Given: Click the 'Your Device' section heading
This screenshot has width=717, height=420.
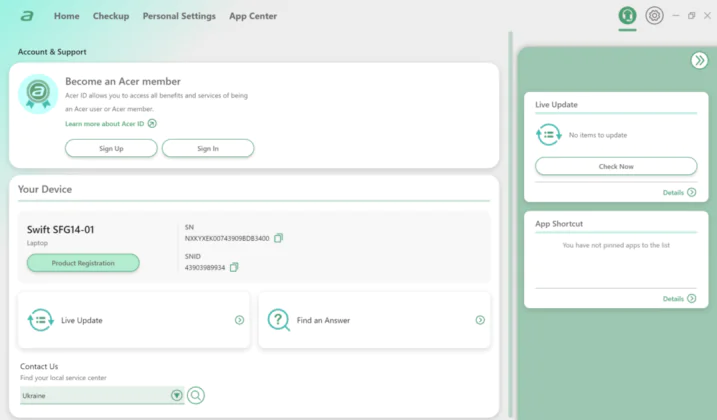Looking at the screenshot, I should click(45, 189).
